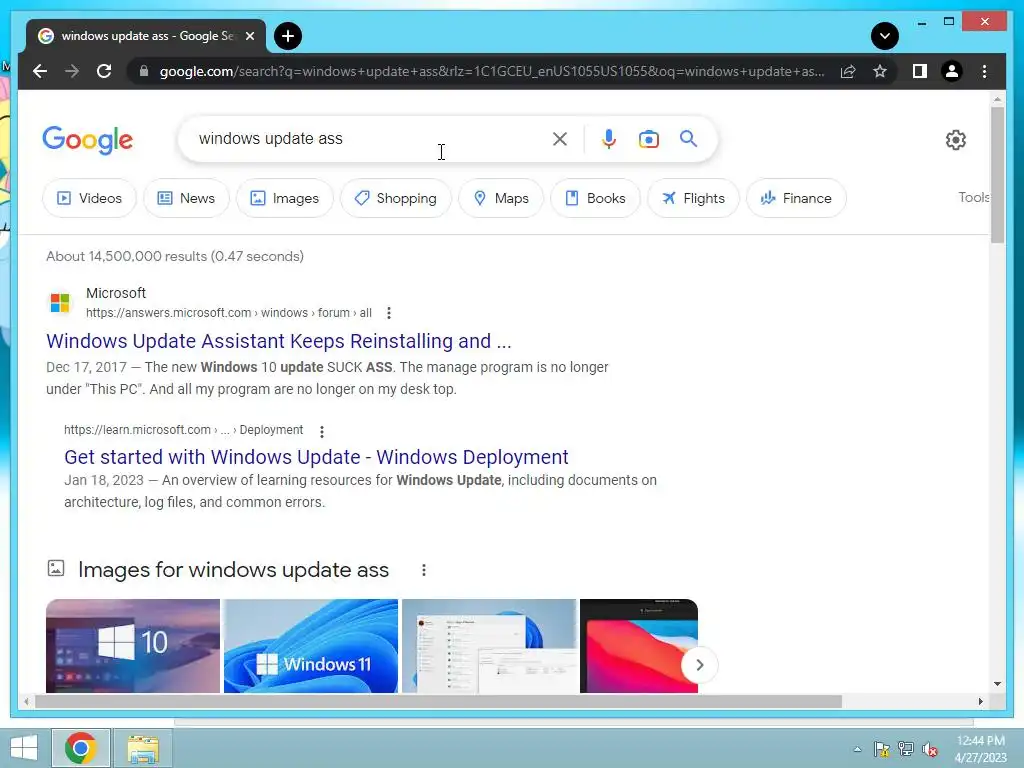Click the Google logo

88,140
